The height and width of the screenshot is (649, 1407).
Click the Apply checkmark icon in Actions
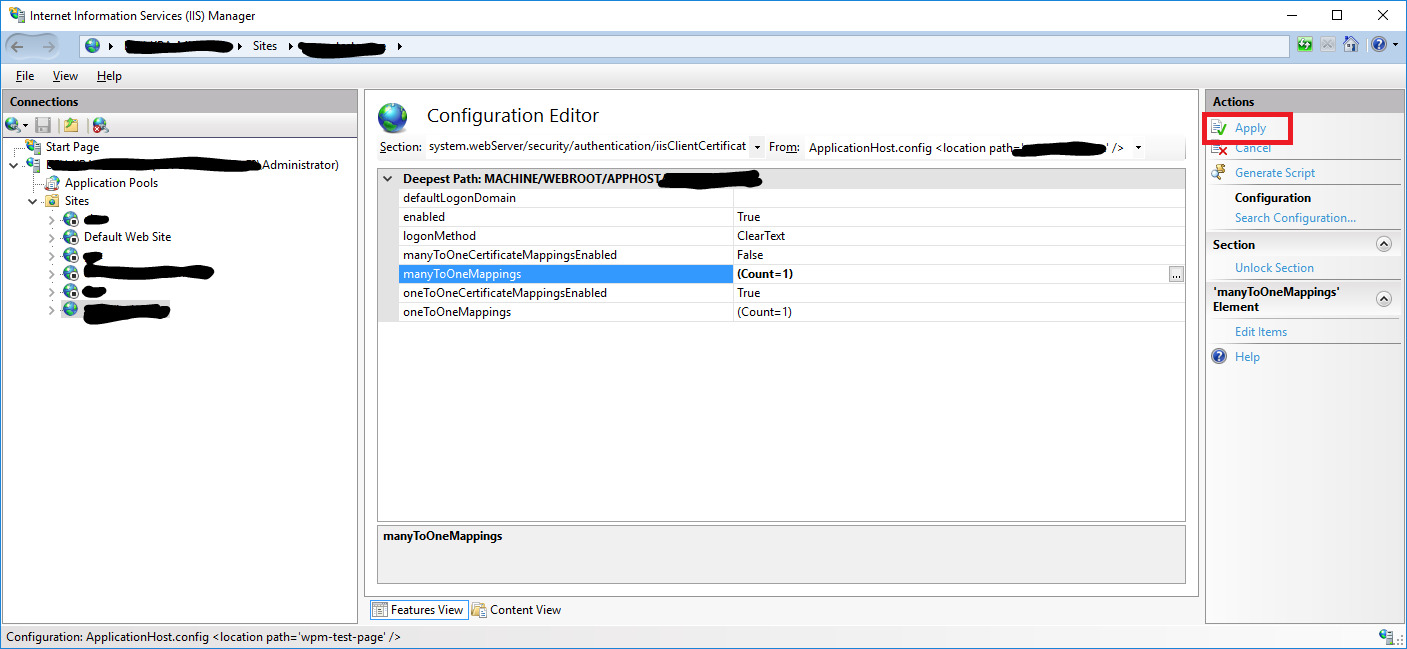click(1219, 128)
